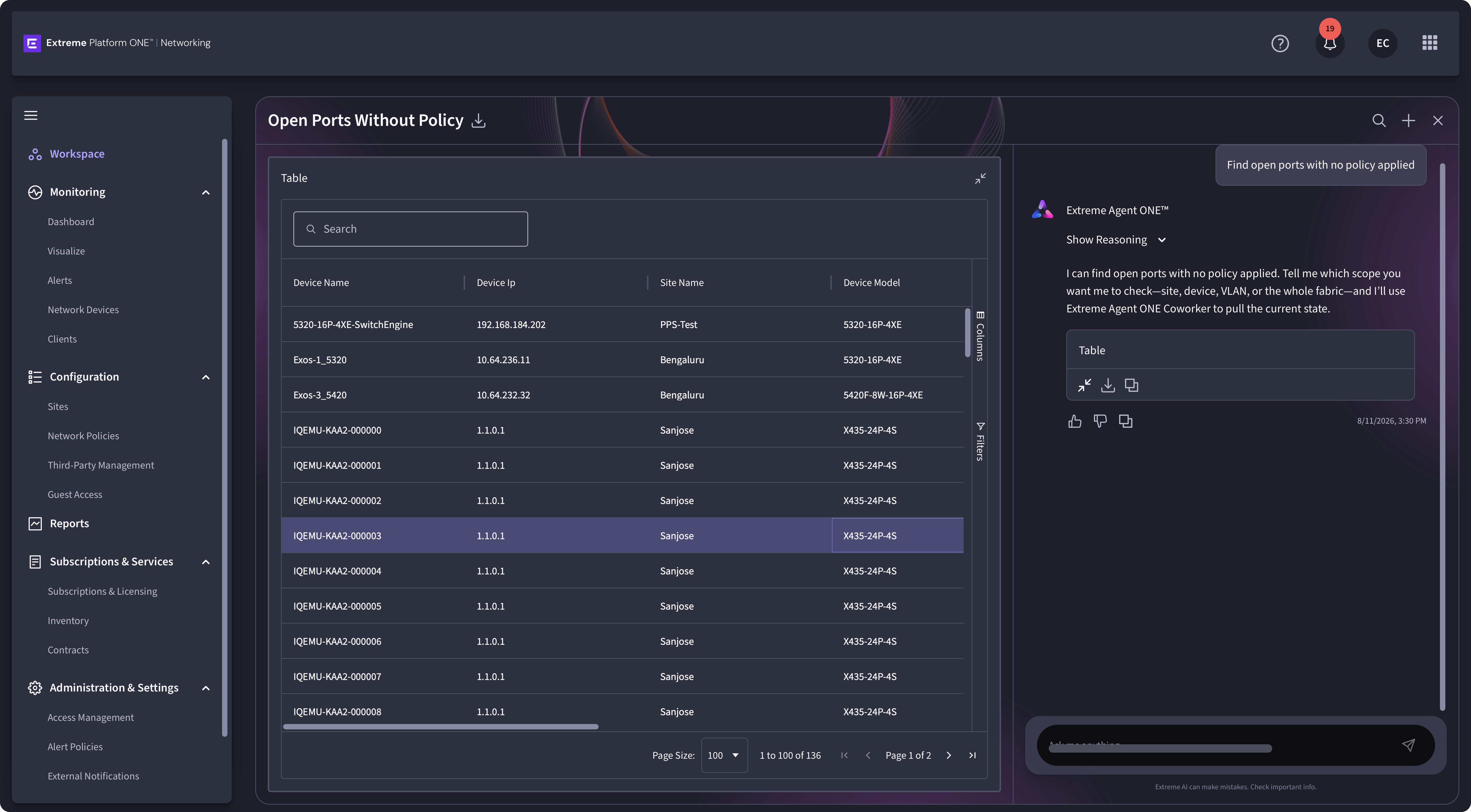1471x812 pixels.
Task: Download the Open Ports Without Policy report
Action: click(479, 121)
